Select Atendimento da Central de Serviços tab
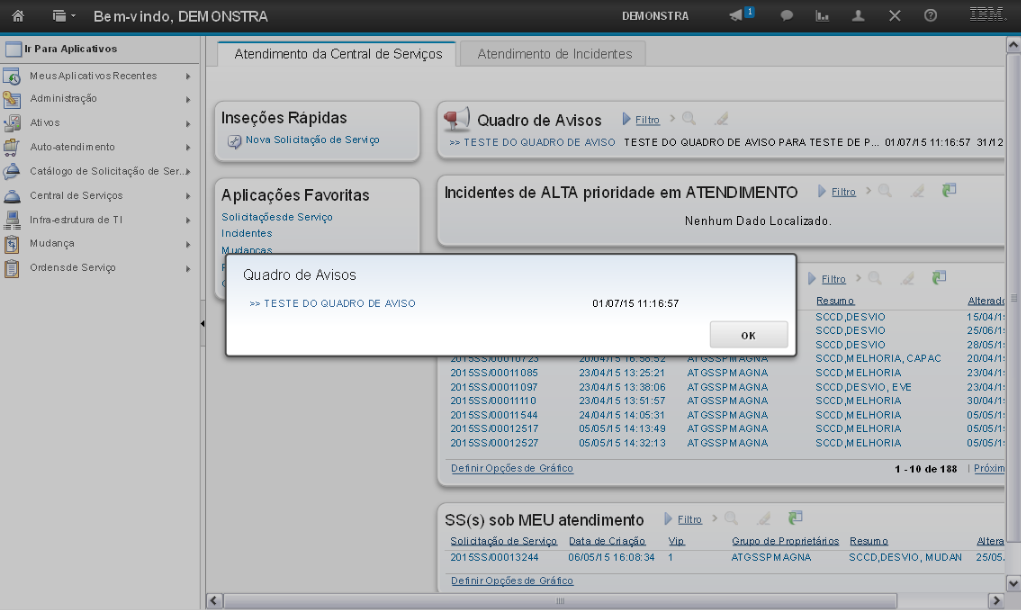 337,54
